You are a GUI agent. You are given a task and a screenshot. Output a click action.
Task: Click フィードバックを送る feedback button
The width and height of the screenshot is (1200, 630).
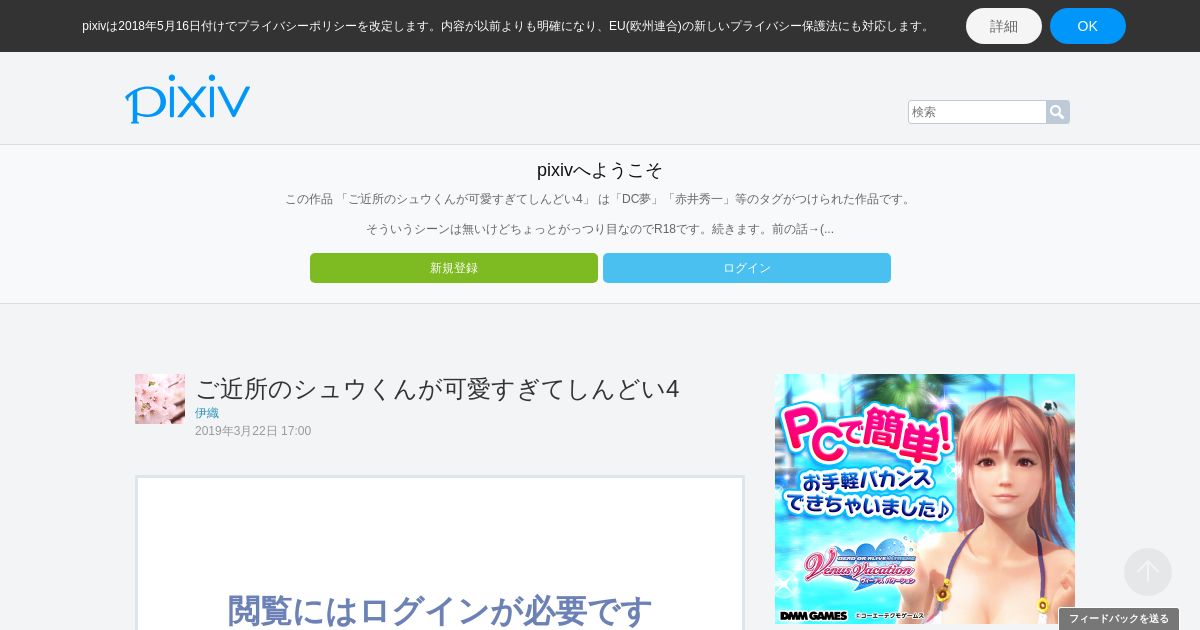[1119, 619]
